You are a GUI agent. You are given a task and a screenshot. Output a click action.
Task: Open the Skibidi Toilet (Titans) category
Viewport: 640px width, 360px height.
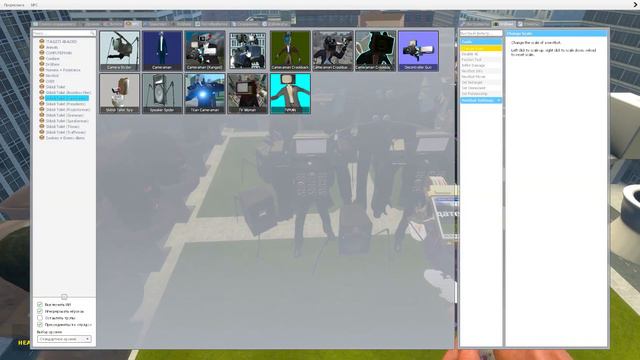tap(62, 127)
